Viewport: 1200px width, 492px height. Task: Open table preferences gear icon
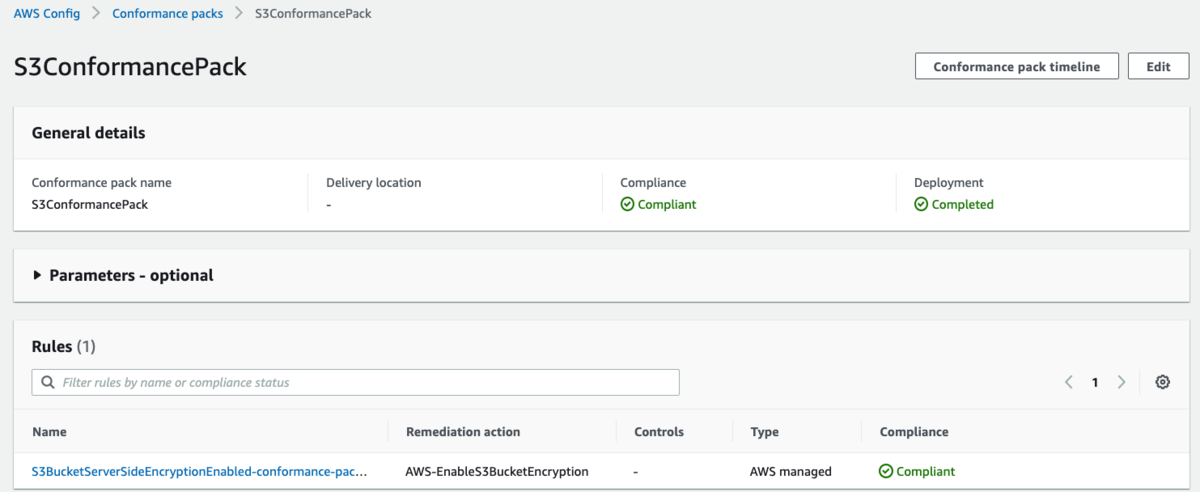point(1162,382)
